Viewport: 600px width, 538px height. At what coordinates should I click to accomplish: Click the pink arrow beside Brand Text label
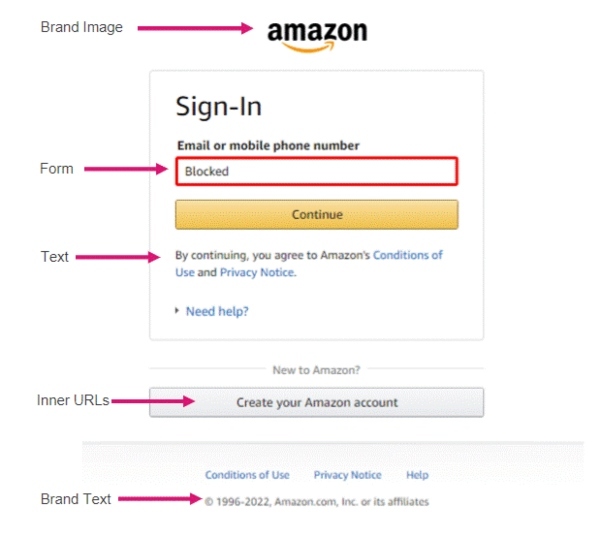pos(158,499)
